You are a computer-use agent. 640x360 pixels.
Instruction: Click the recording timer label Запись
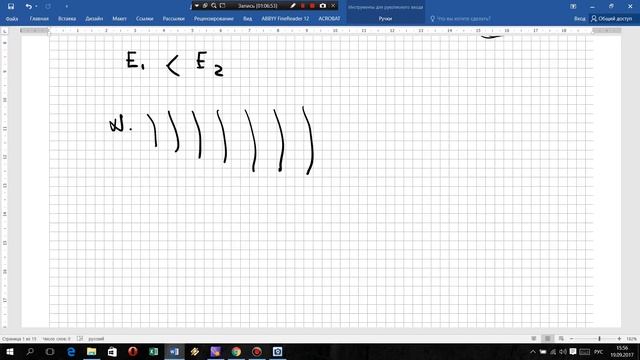point(258,6)
